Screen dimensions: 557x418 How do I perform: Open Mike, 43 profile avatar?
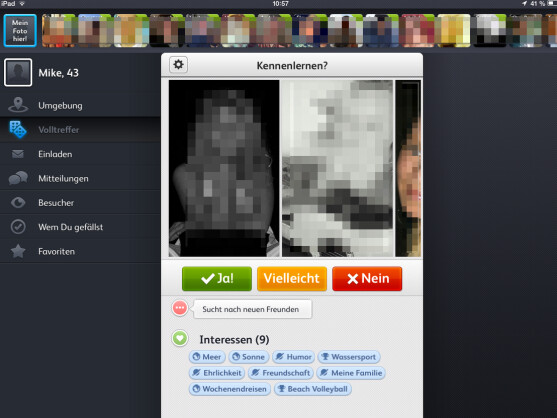tap(18, 72)
